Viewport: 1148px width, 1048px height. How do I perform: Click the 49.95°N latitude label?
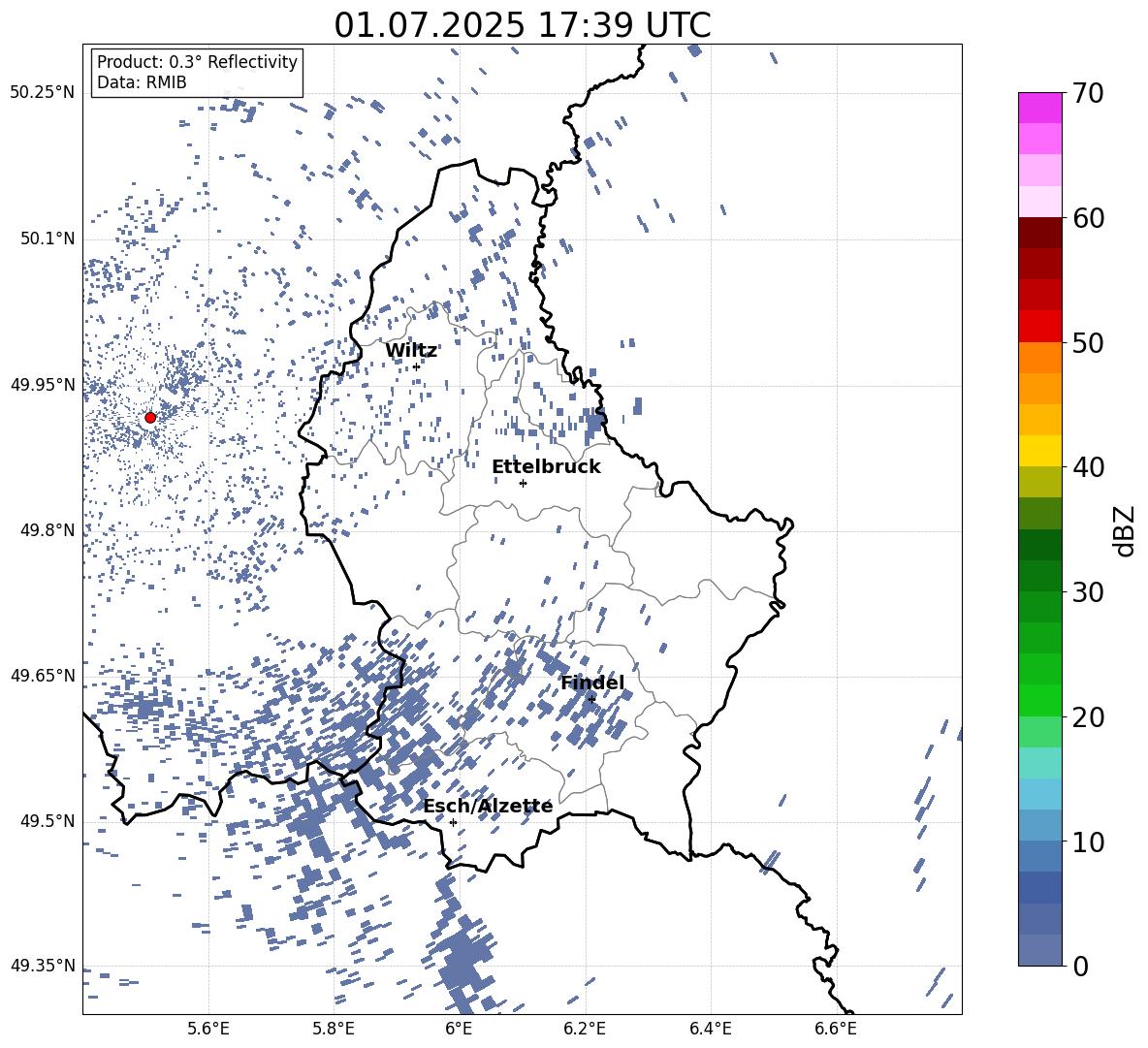[x=43, y=385]
